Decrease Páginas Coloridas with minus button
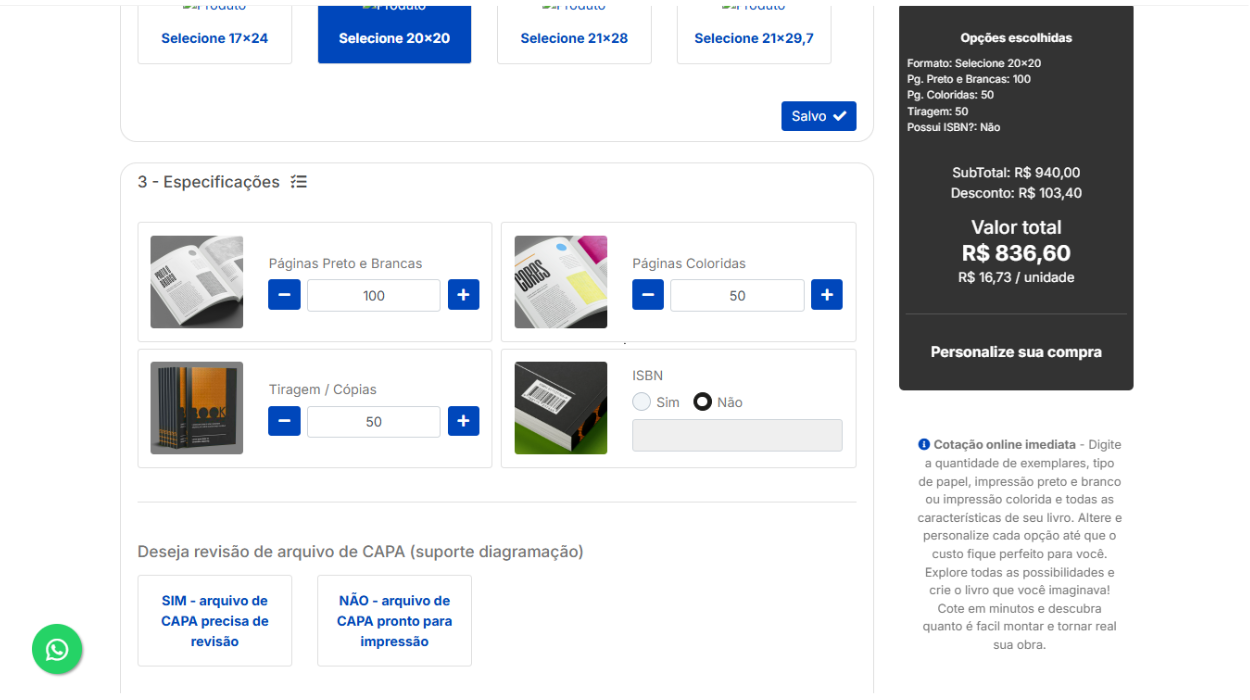The height and width of the screenshot is (700, 1250). pyautogui.click(x=648, y=295)
